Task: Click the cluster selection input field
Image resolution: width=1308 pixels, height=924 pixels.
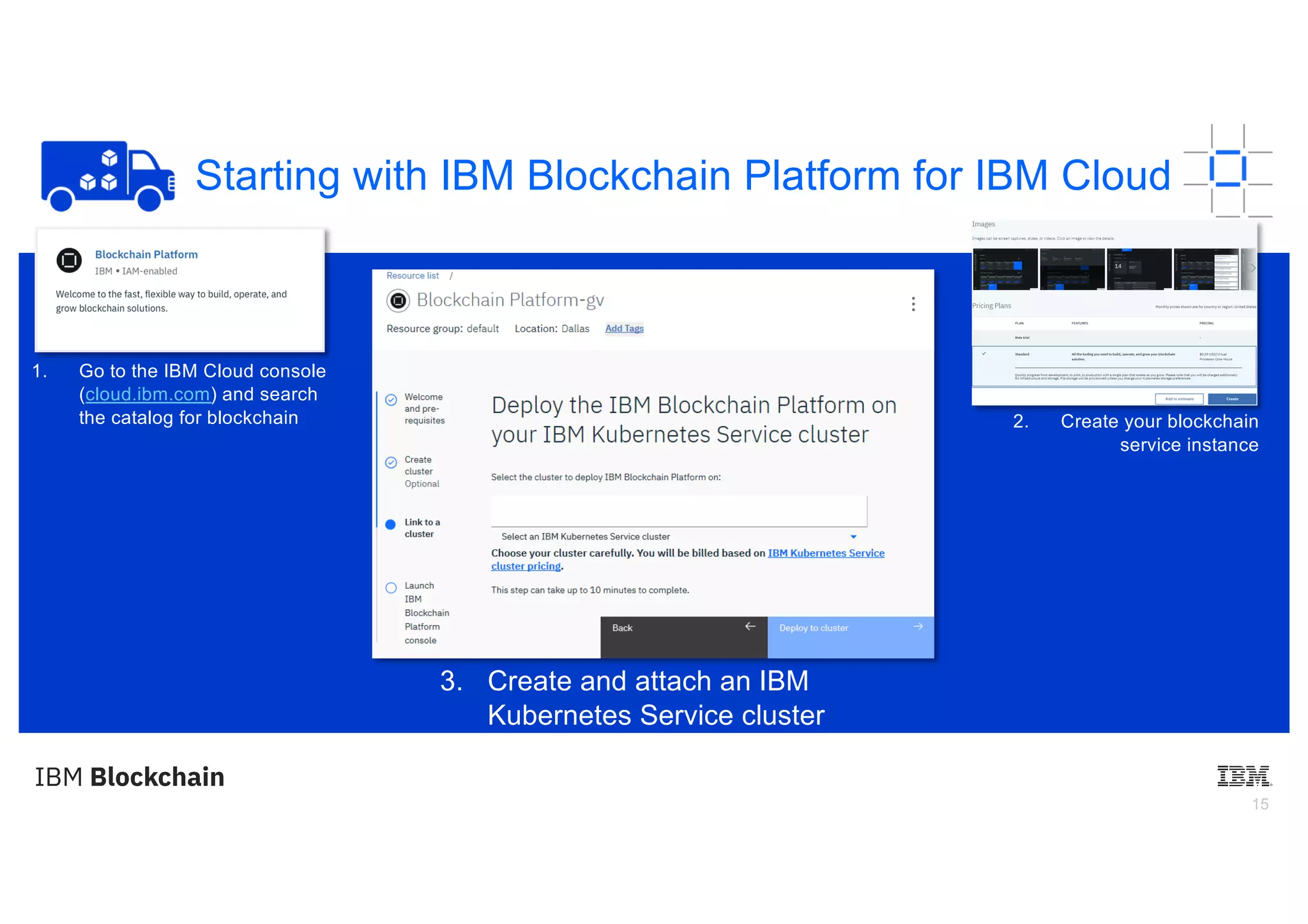Action: 679,511
